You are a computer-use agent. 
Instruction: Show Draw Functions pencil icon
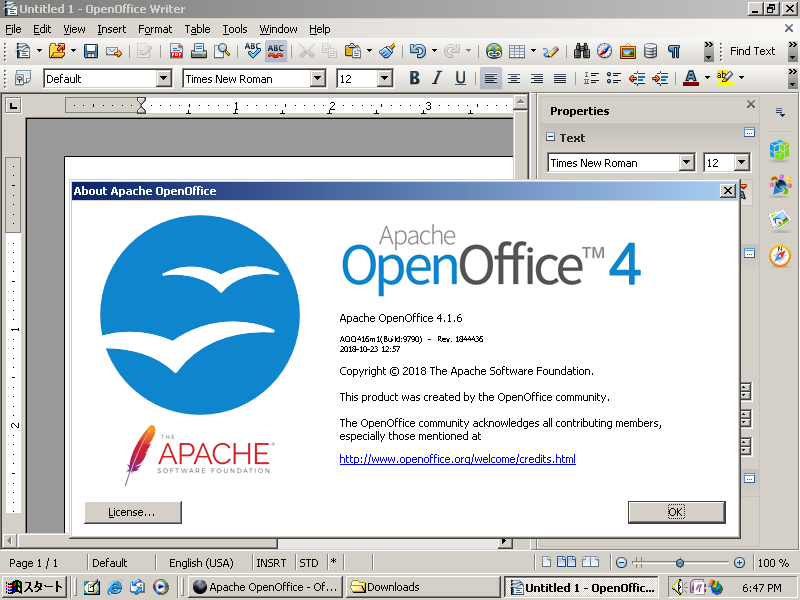click(x=551, y=51)
